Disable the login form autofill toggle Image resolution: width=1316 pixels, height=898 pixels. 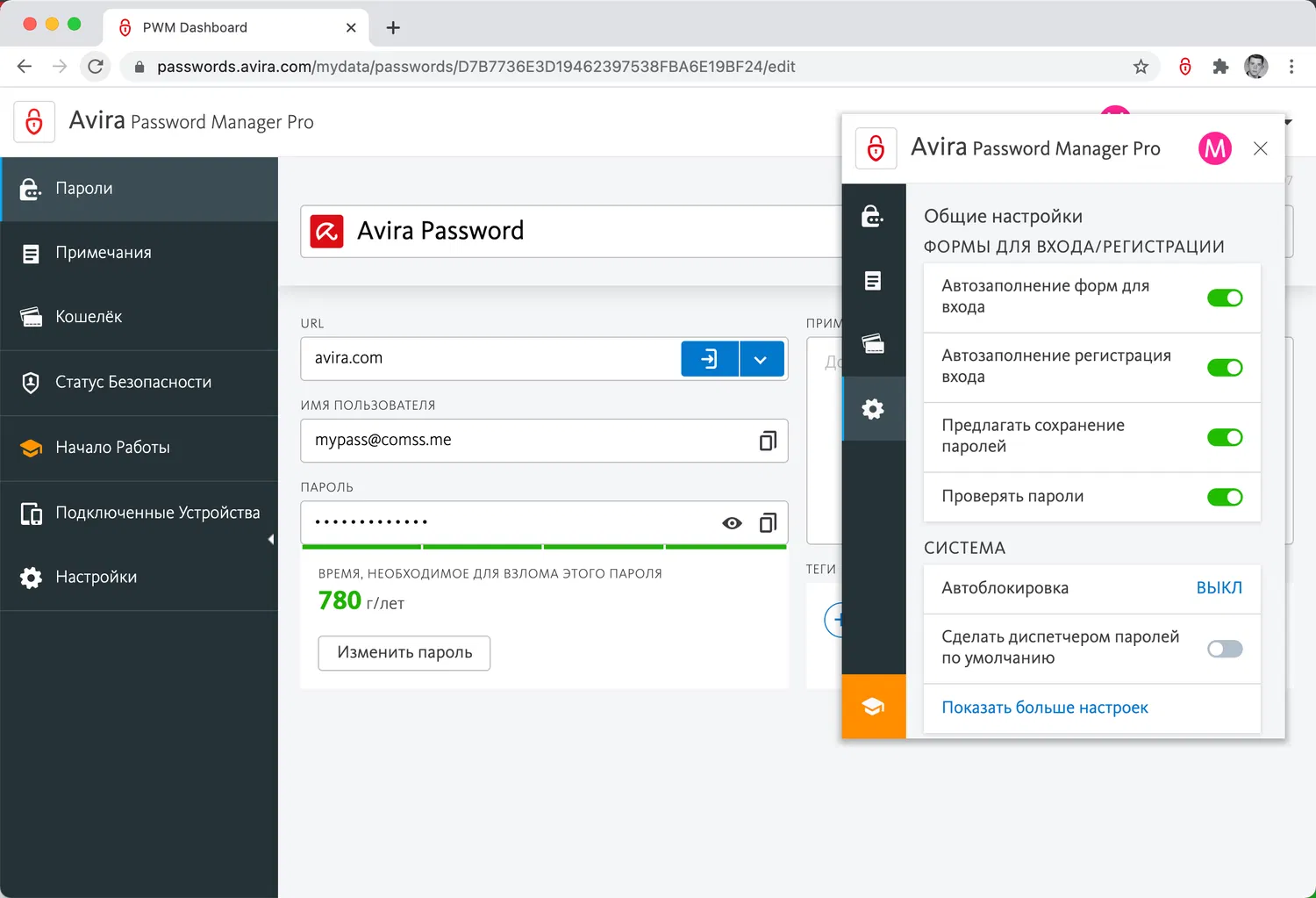click(x=1225, y=298)
